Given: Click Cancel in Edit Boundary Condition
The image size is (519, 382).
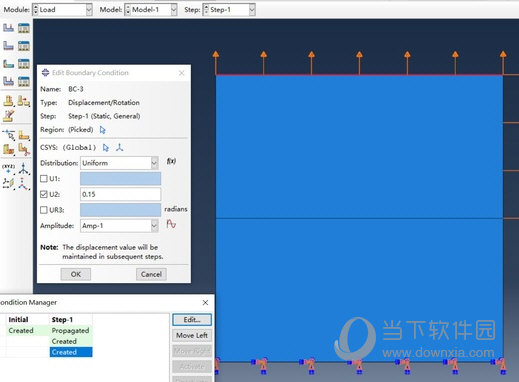Looking at the screenshot, I should pos(151,274).
